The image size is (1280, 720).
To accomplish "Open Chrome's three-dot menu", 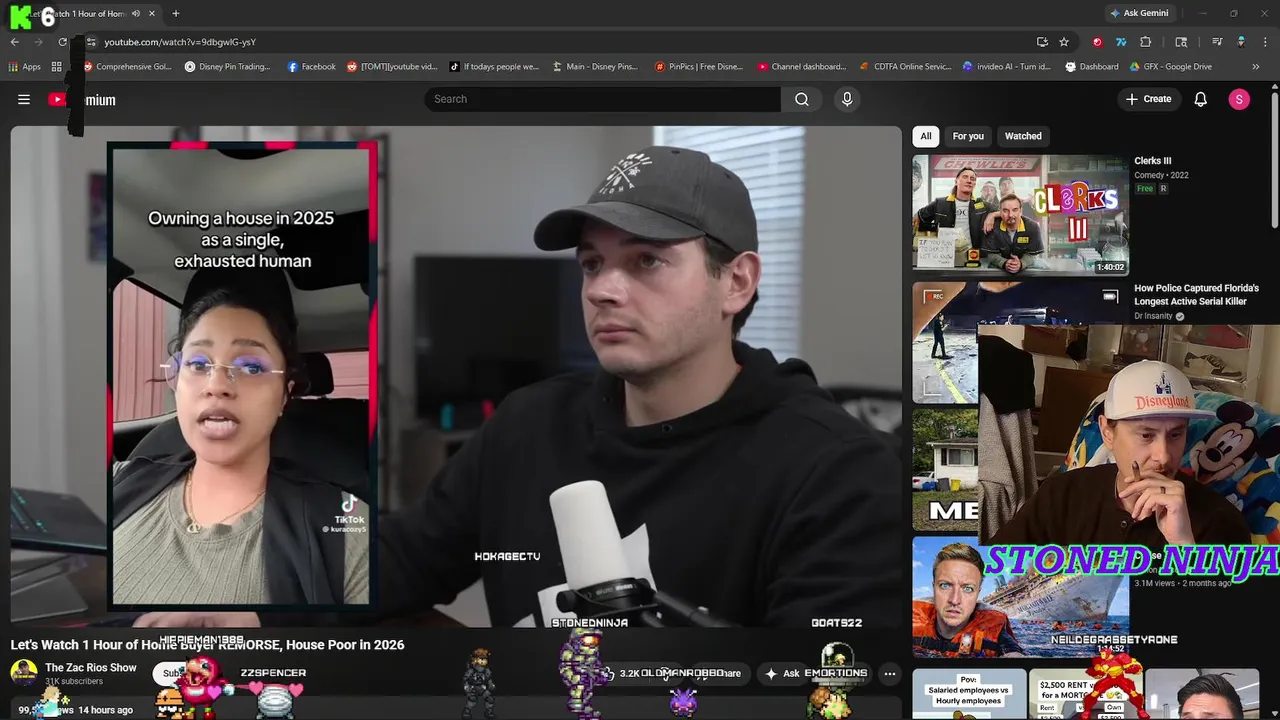I will coord(1263,42).
